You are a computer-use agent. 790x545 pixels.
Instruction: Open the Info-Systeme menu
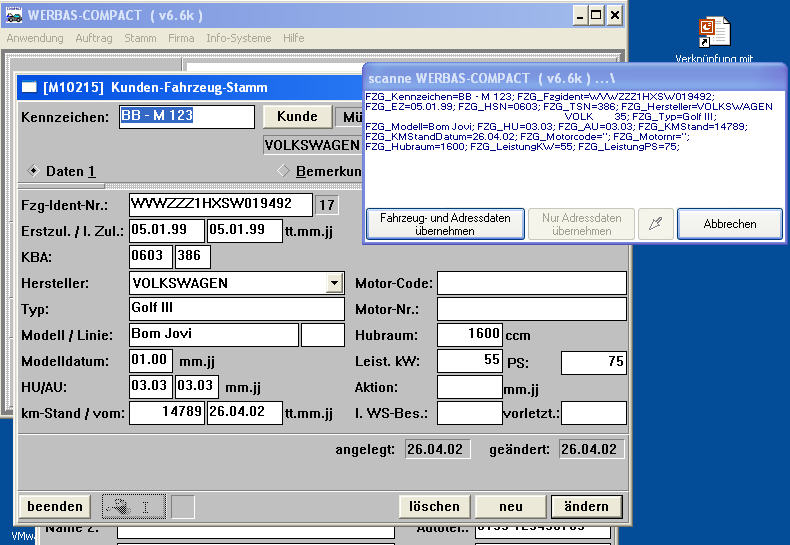coord(238,38)
